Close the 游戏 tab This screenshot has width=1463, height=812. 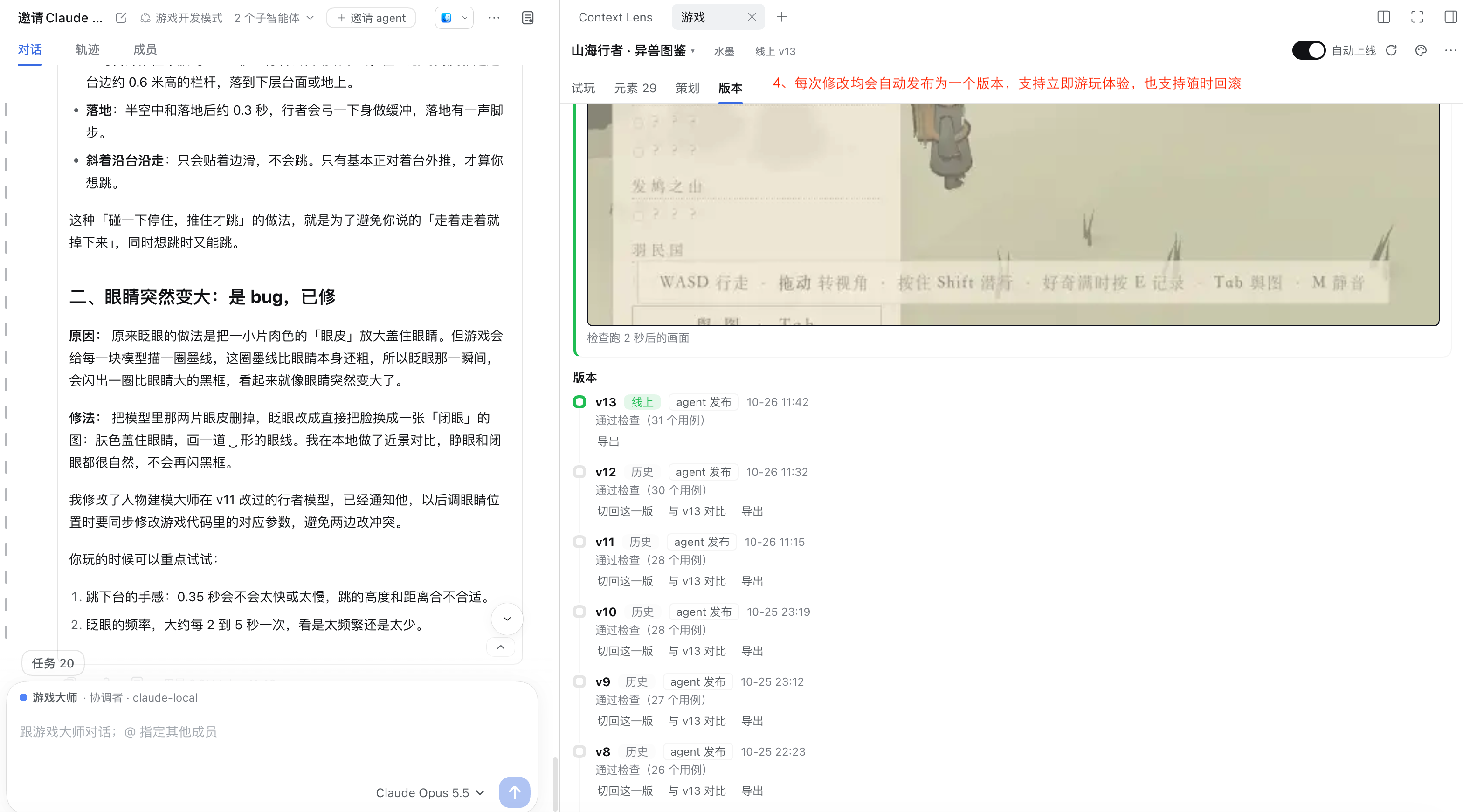752,17
